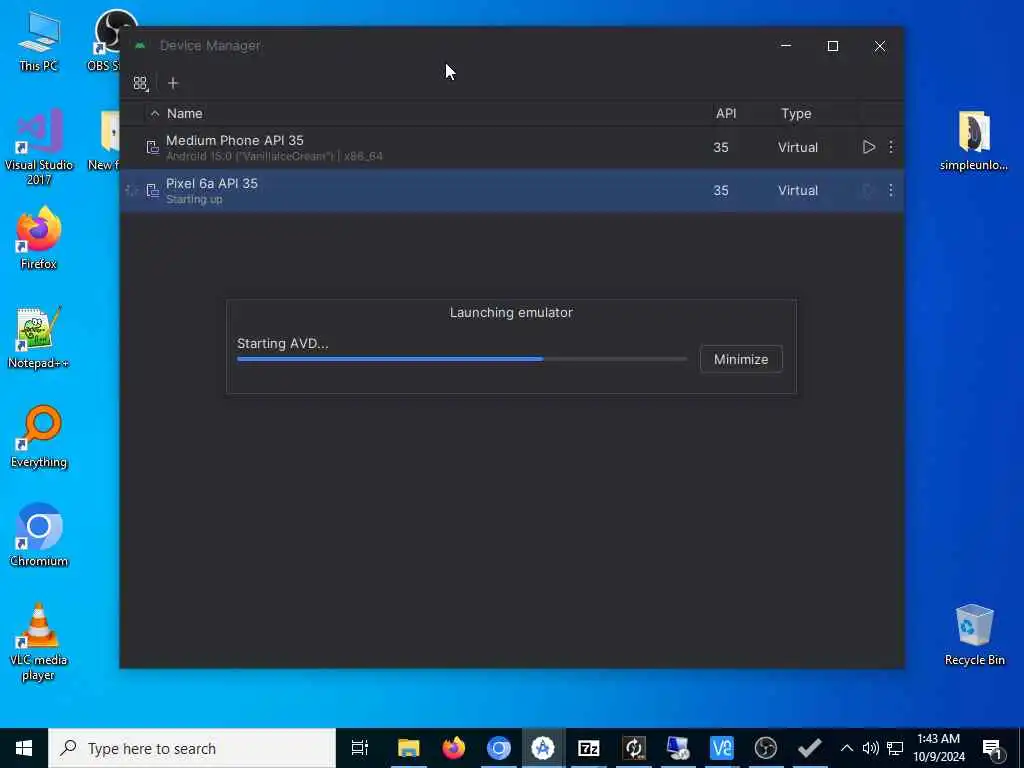Open Firefox from the taskbar

tap(454, 748)
